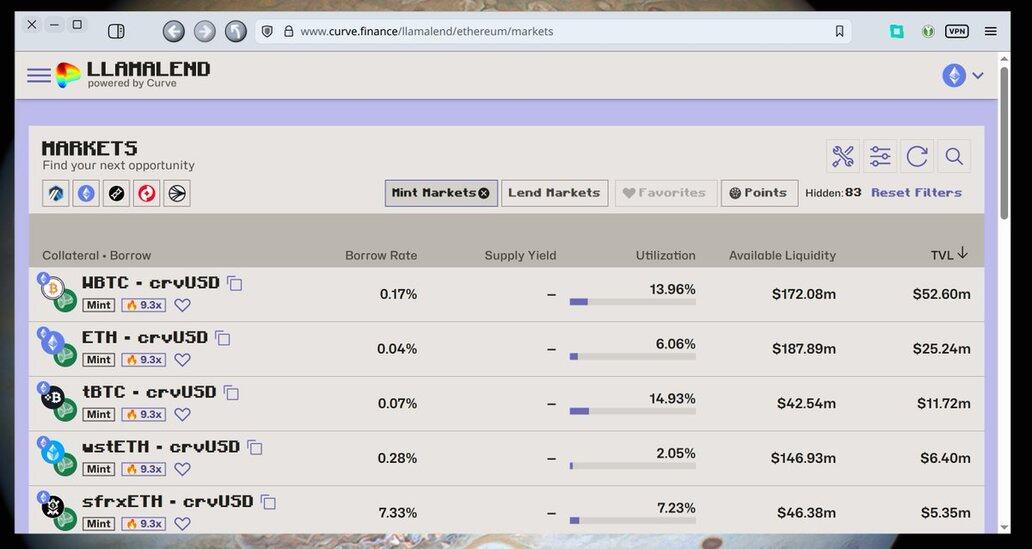Open the market search magnifier icon

pyautogui.click(x=954, y=156)
